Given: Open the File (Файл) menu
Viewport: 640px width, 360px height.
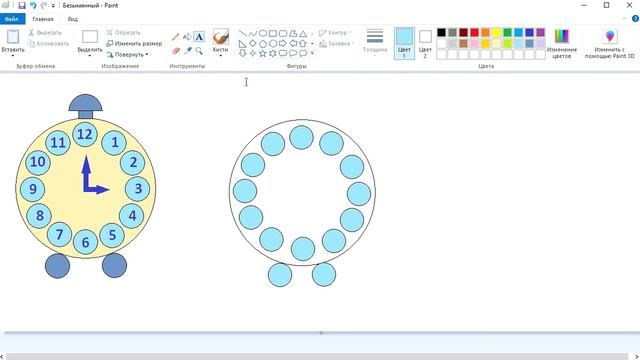Looking at the screenshot, I should 12,19.
